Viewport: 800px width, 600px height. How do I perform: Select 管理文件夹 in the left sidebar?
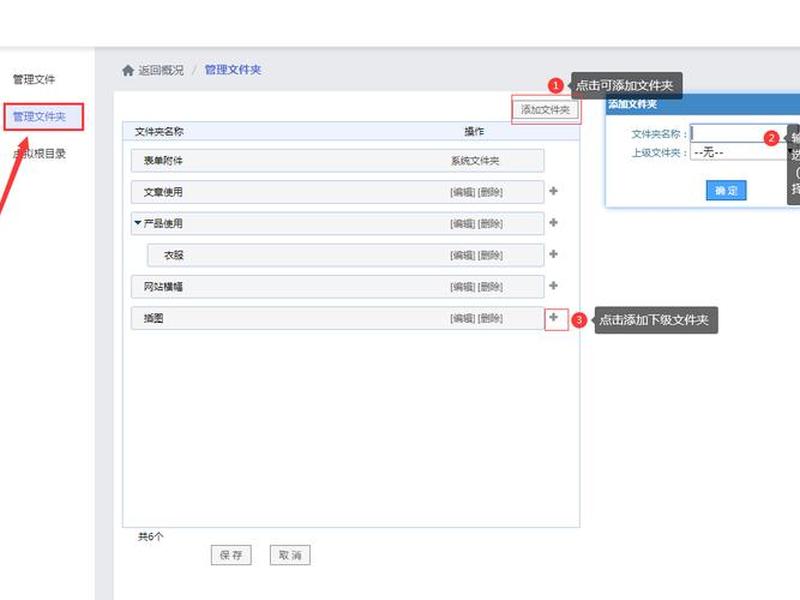tap(39, 117)
